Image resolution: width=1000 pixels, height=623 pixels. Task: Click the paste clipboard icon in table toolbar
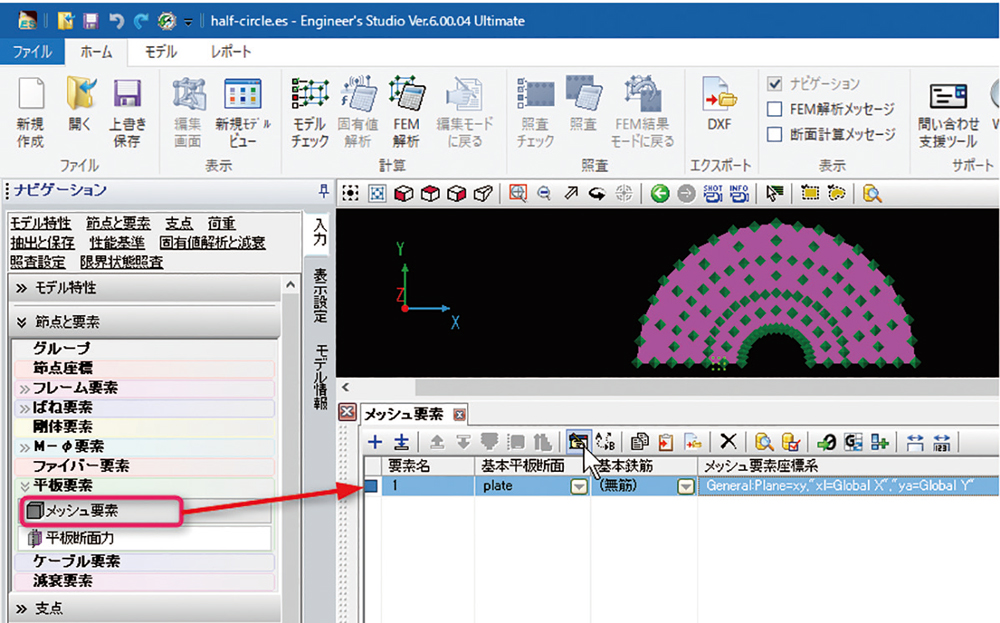[x=666, y=441]
